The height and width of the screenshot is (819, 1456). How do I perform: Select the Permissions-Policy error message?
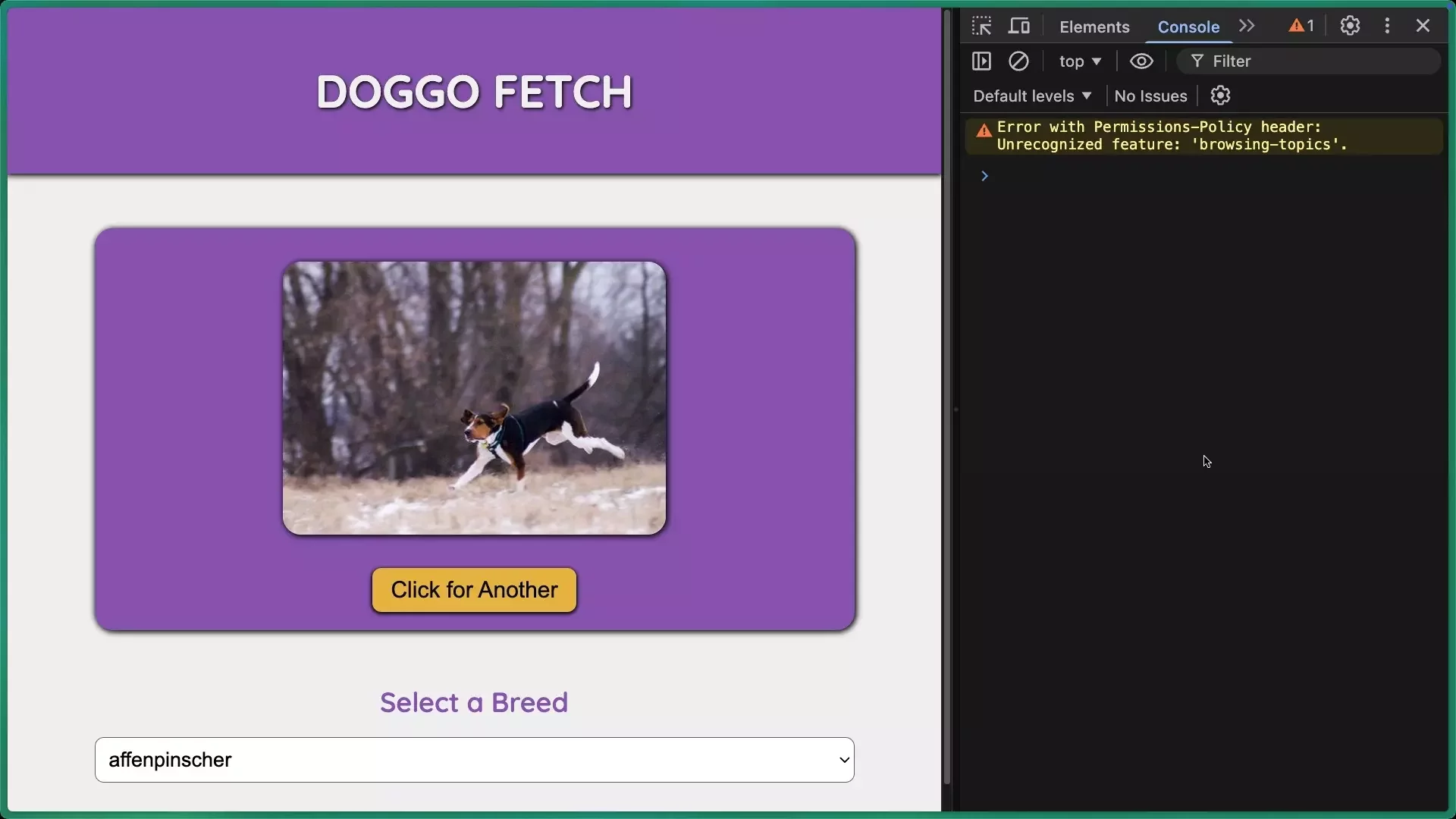(x=1172, y=136)
